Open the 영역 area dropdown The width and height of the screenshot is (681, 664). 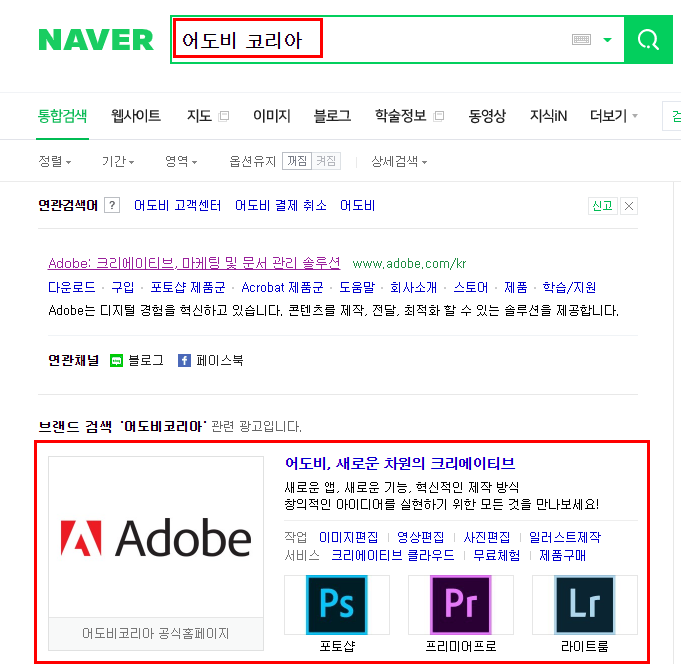(181, 162)
